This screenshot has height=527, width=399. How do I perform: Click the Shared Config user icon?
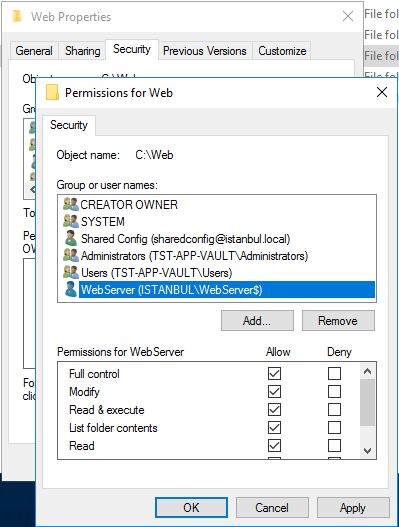(71, 238)
